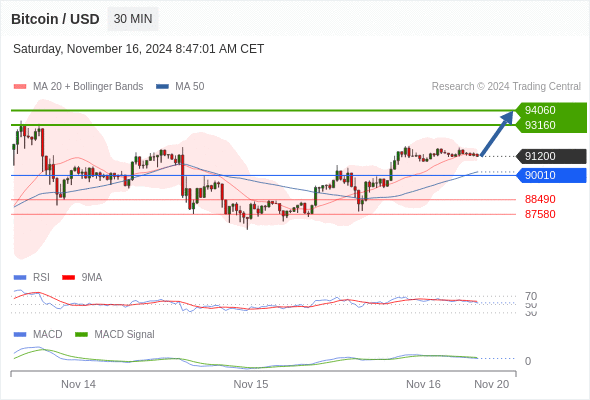590x400 pixels.
Task: Click the Research © 2024 Trading Central credit
Action: (x=506, y=87)
